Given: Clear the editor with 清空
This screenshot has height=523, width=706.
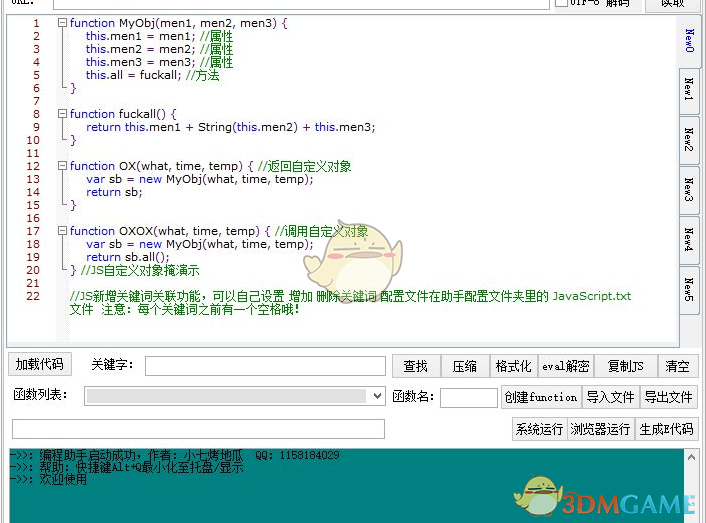Looking at the screenshot, I should tap(678, 366).
